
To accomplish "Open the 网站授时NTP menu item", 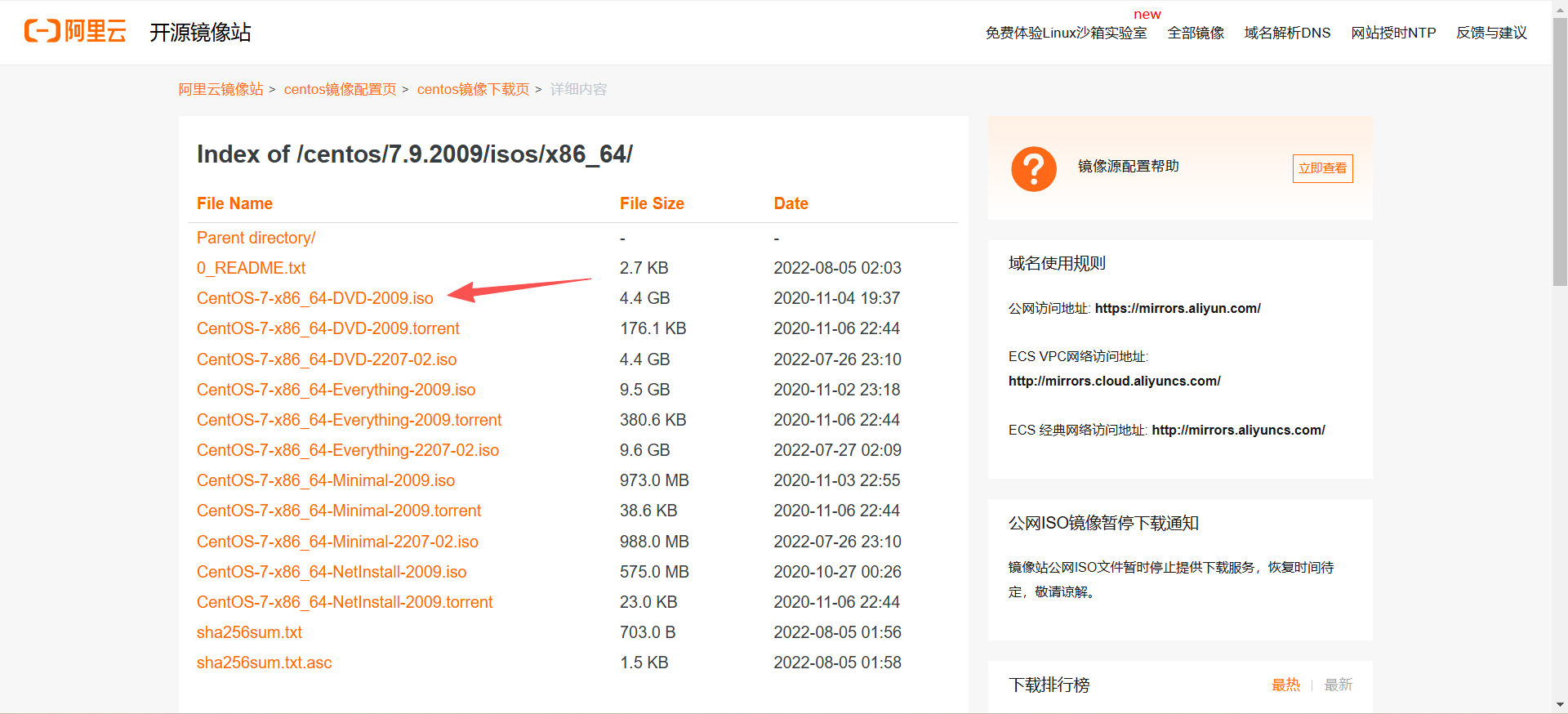I will [1393, 33].
